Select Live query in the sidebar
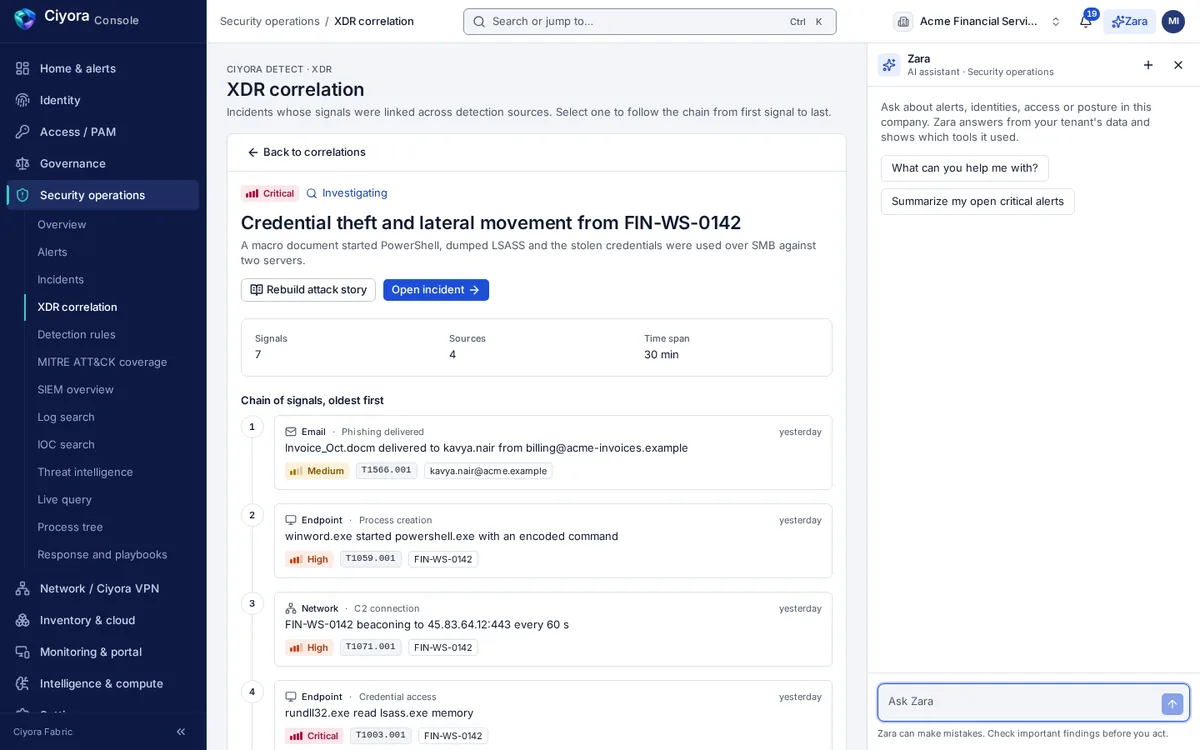The height and width of the screenshot is (750, 1200). point(65,500)
